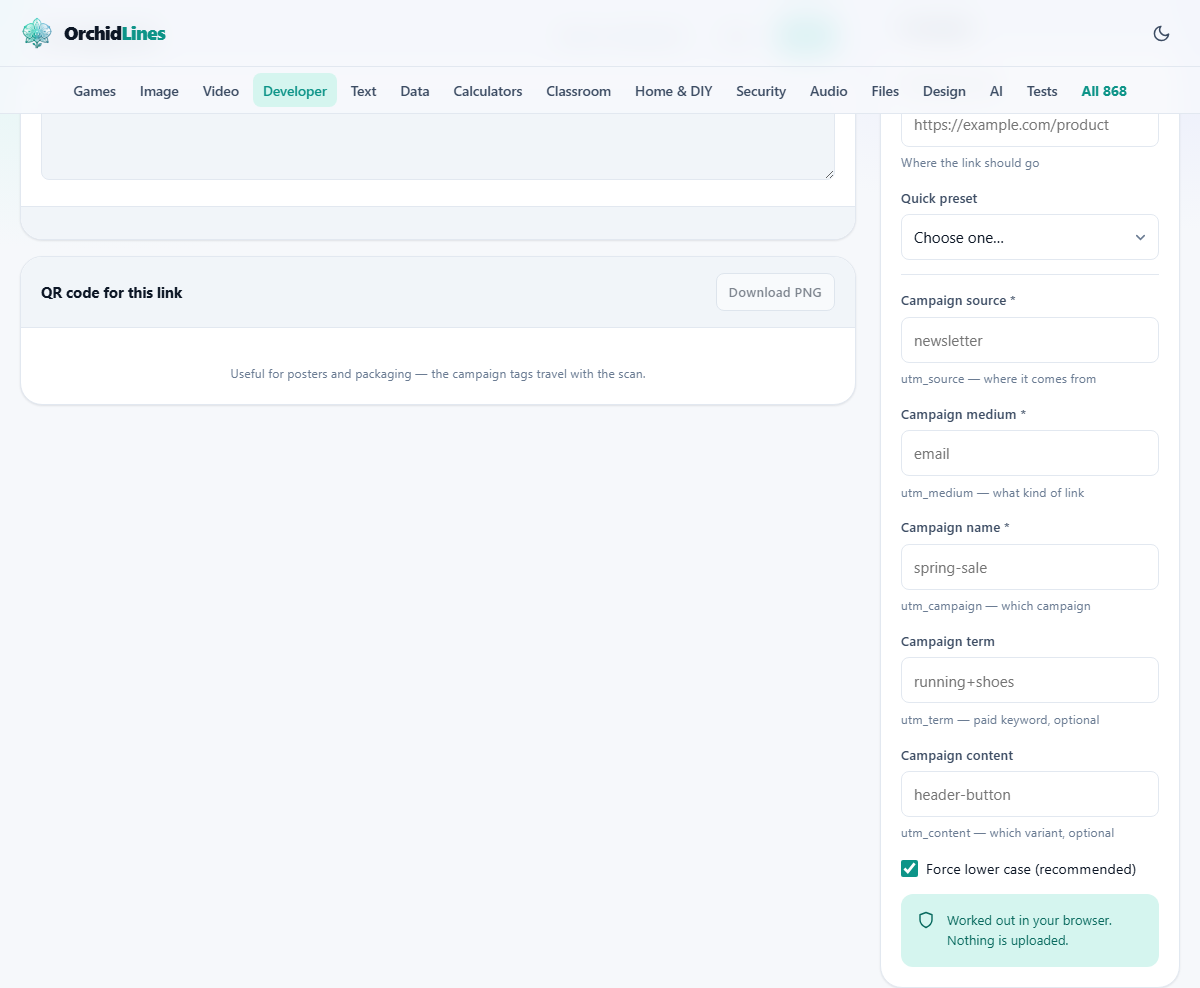Click the 'utm_content — which variant, optional' hint
The width and height of the screenshot is (1200, 988).
[x=1007, y=833]
